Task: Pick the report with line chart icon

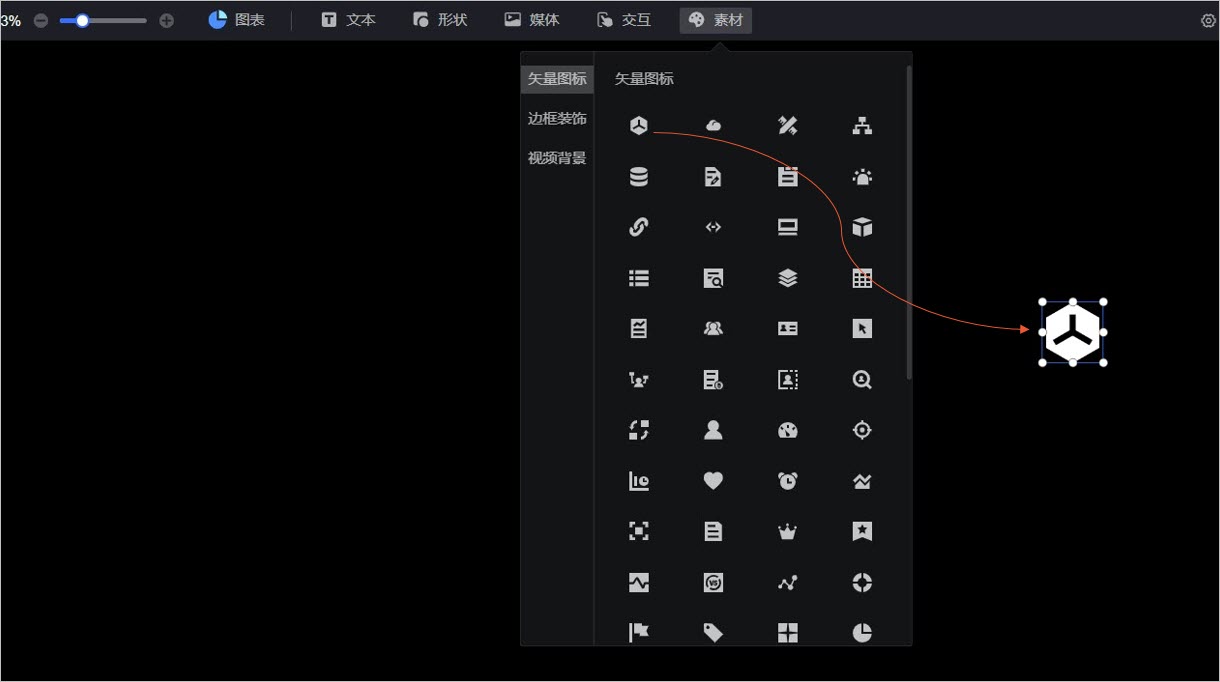Action: [x=639, y=328]
